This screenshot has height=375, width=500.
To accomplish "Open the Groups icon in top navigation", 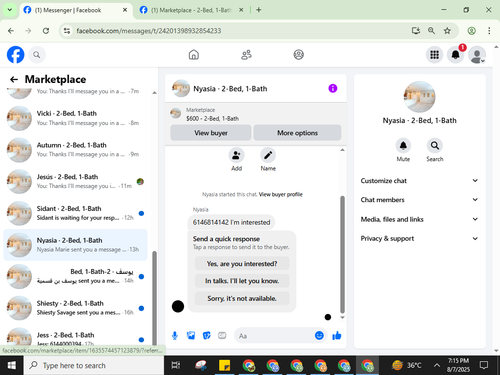I will pos(298,55).
